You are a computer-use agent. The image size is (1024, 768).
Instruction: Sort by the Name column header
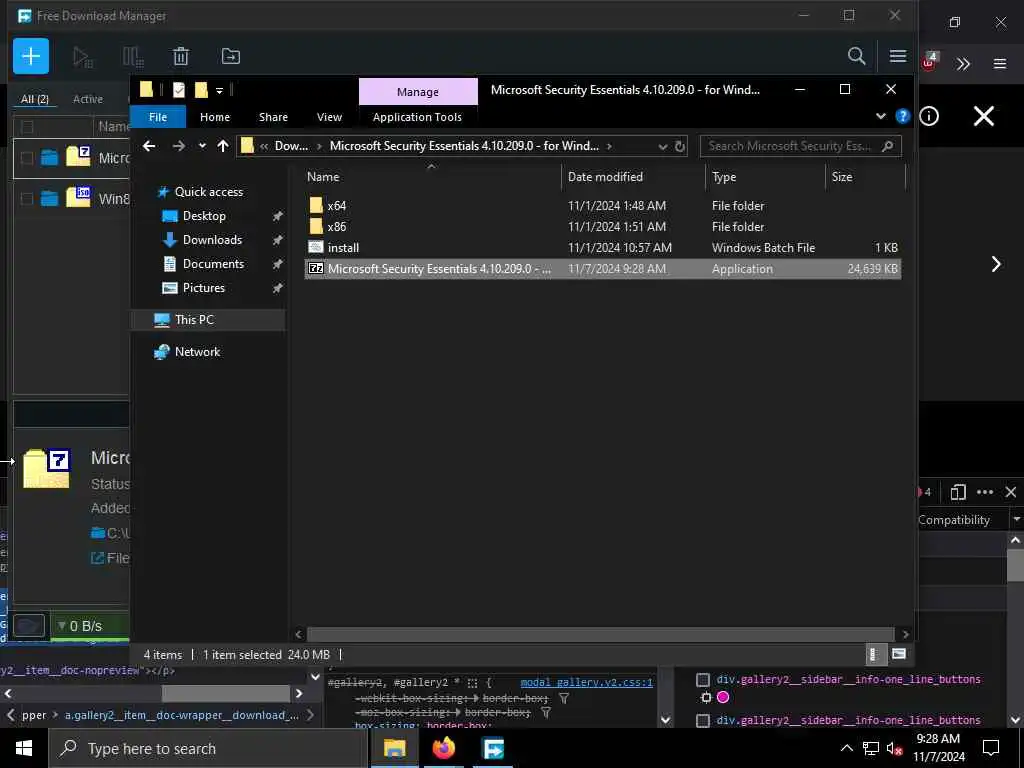pos(431,177)
